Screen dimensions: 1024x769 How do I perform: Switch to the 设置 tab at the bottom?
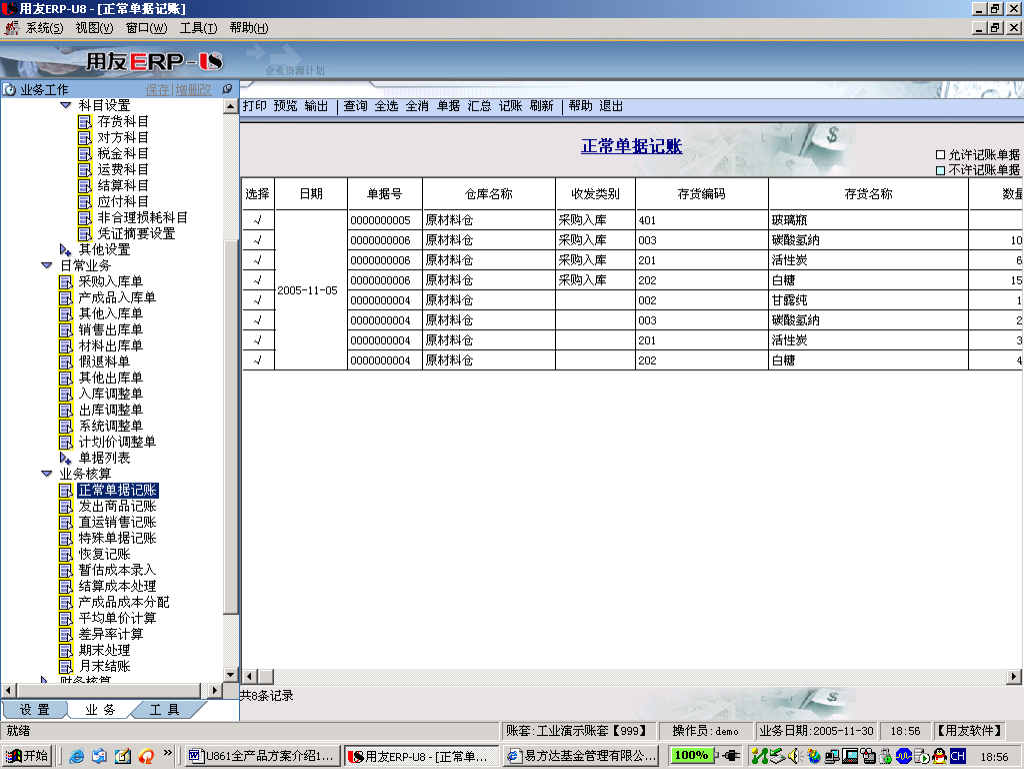pos(35,709)
